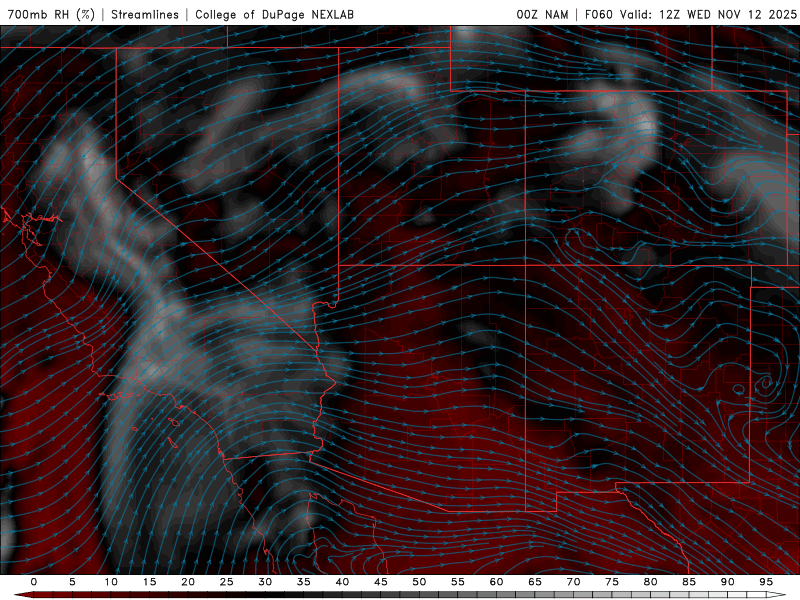Select the colorbar label "20"
Screen dimensions: 800x600
[x=188, y=582]
